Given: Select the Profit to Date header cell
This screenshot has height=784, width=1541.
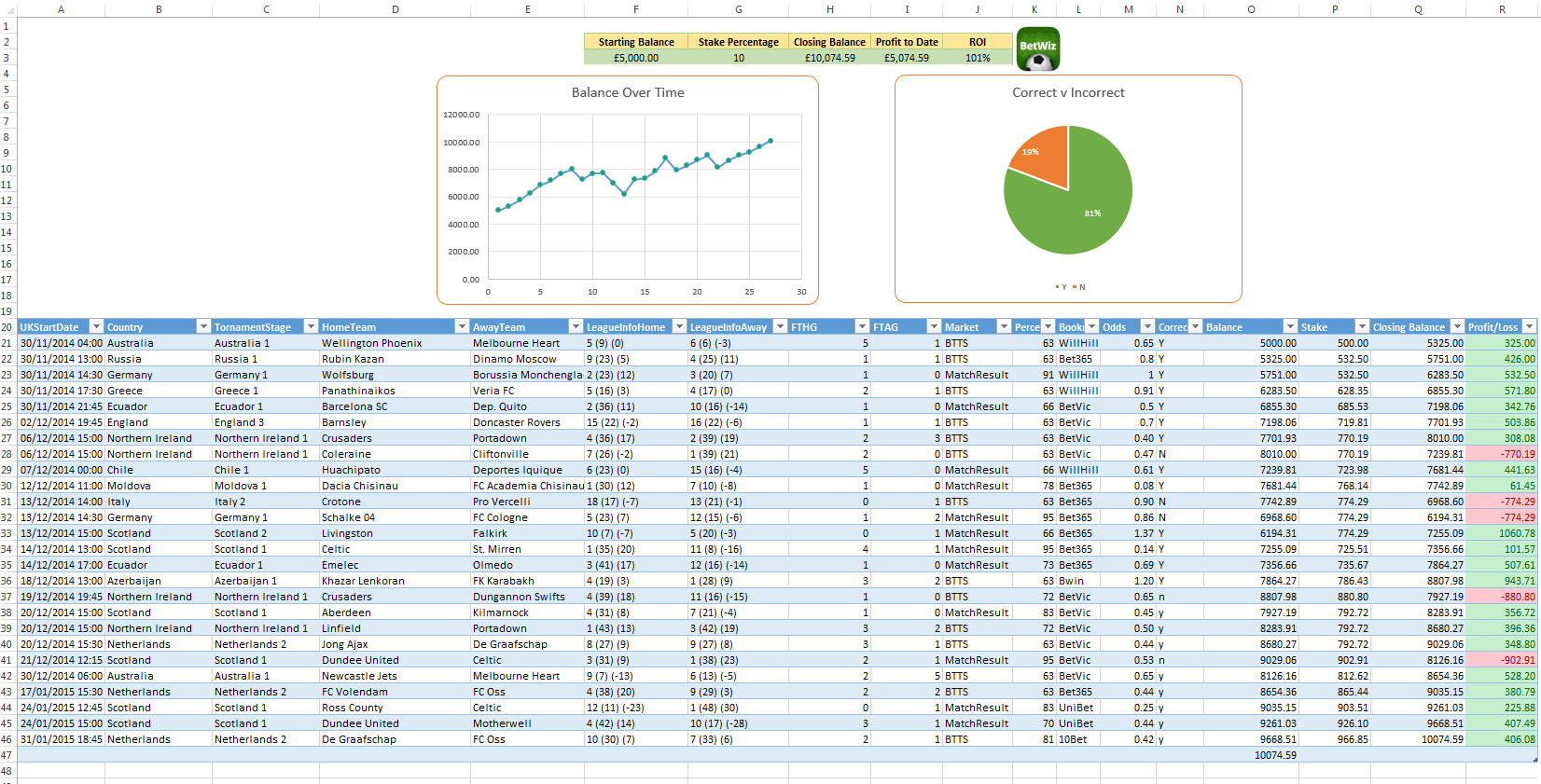Looking at the screenshot, I should pos(907,42).
